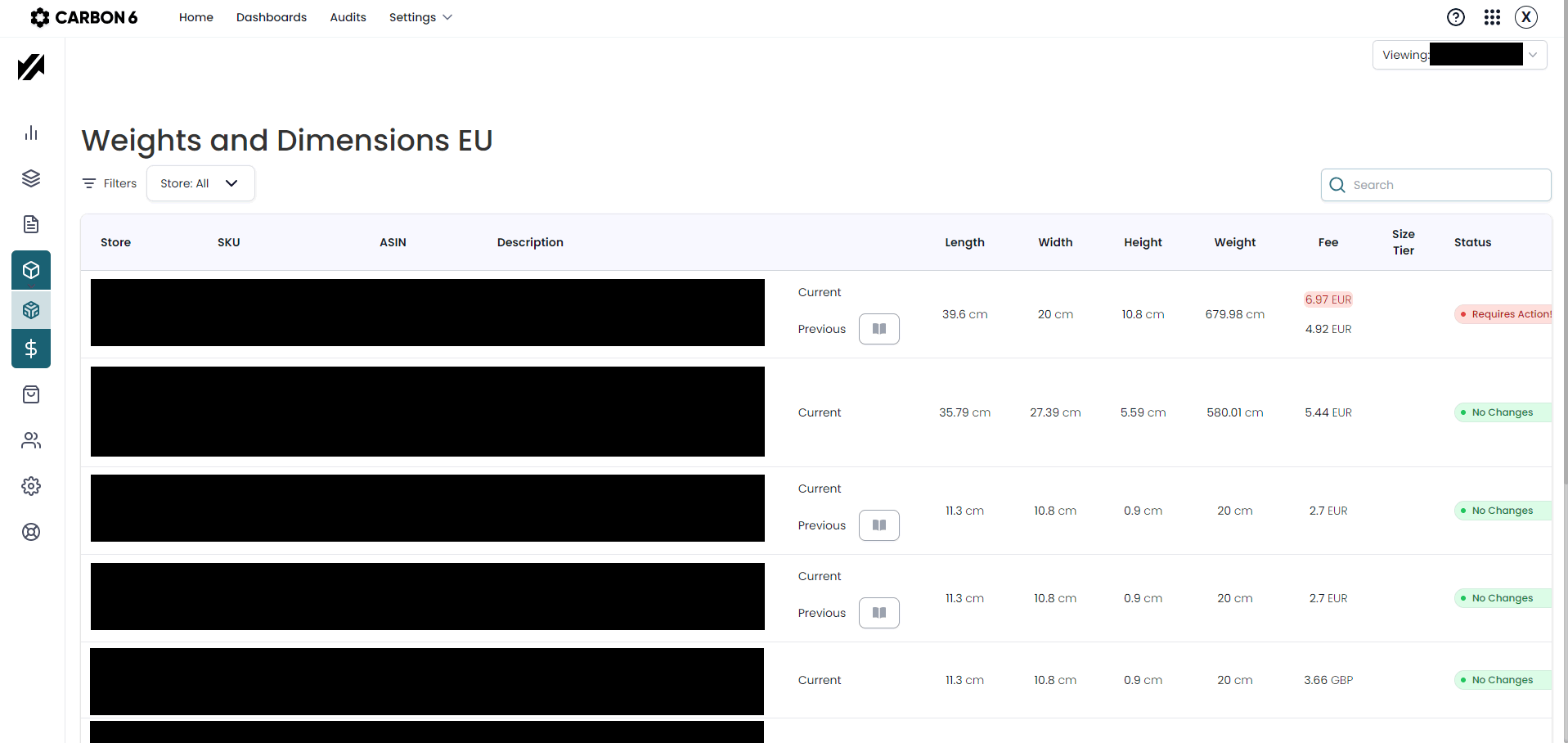1568x743 pixels.
Task: Click the Description column header
Action: [530, 242]
